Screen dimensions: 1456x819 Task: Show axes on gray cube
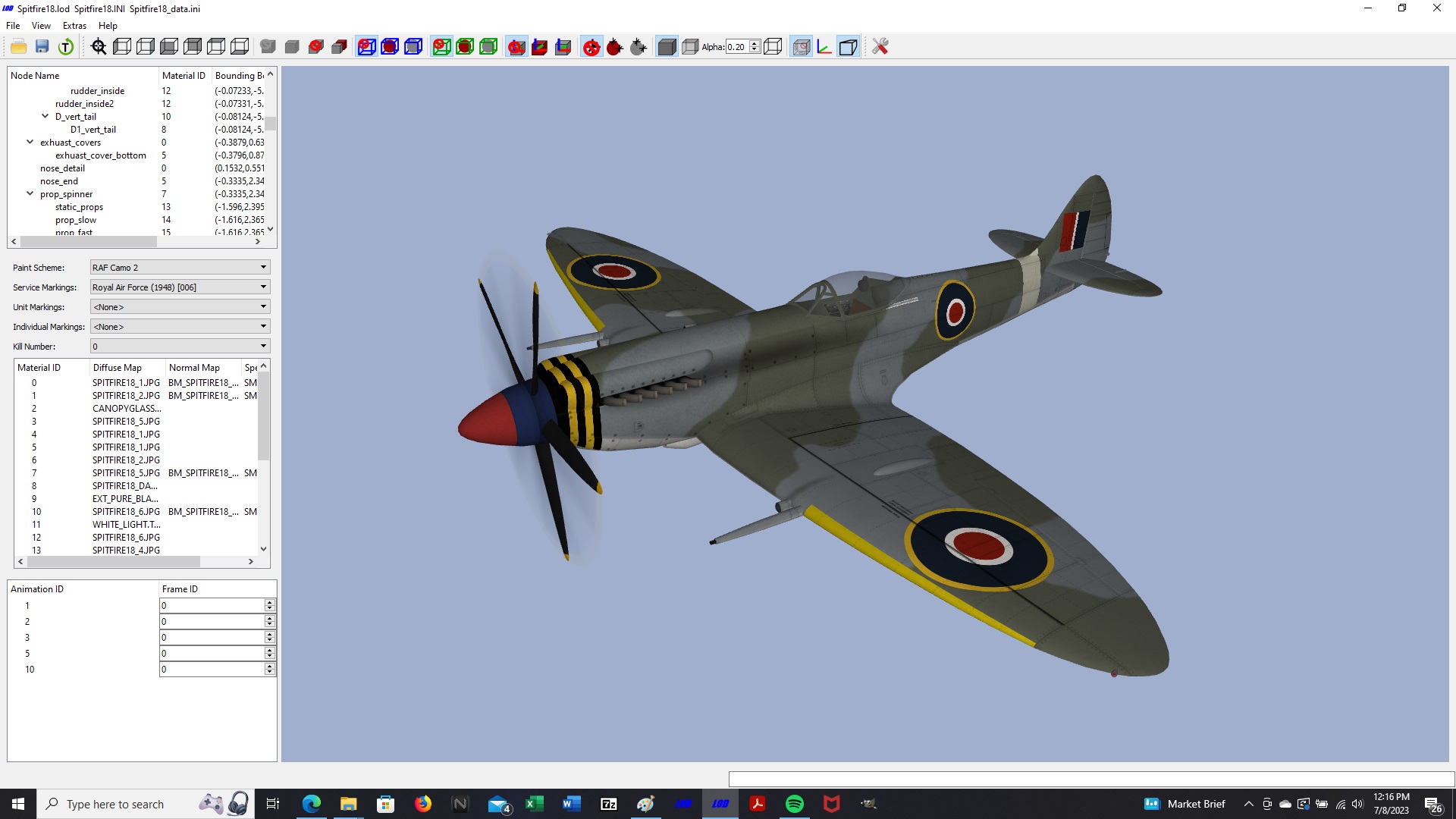click(563, 47)
